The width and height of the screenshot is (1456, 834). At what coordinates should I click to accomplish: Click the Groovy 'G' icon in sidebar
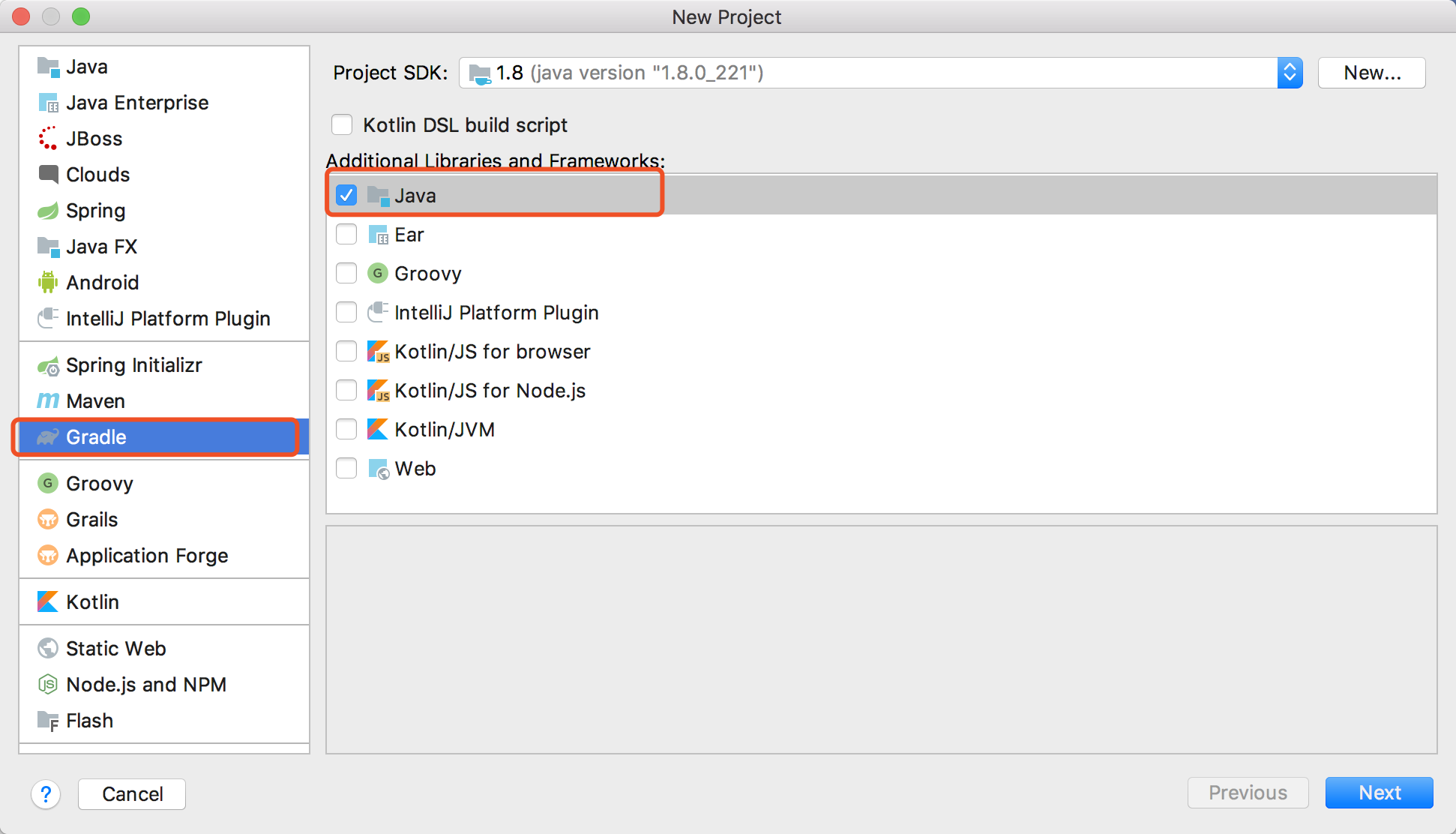pos(48,484)
